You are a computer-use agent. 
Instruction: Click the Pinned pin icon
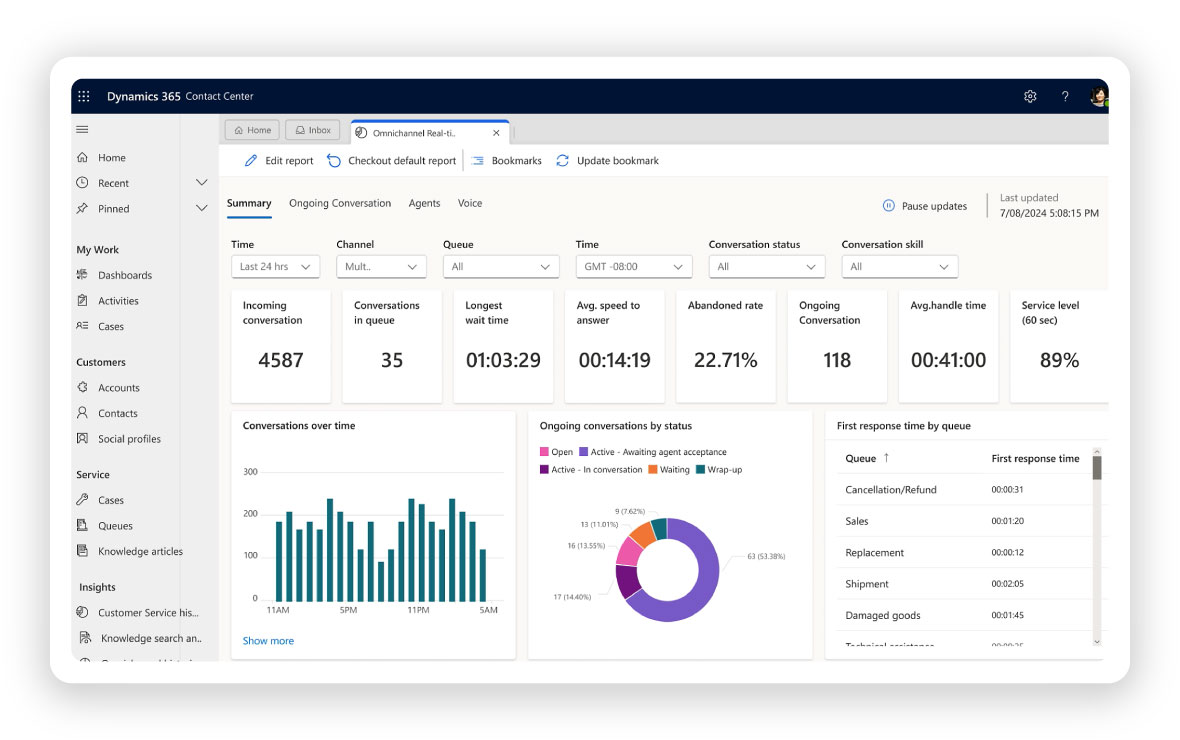pos(82,209)
